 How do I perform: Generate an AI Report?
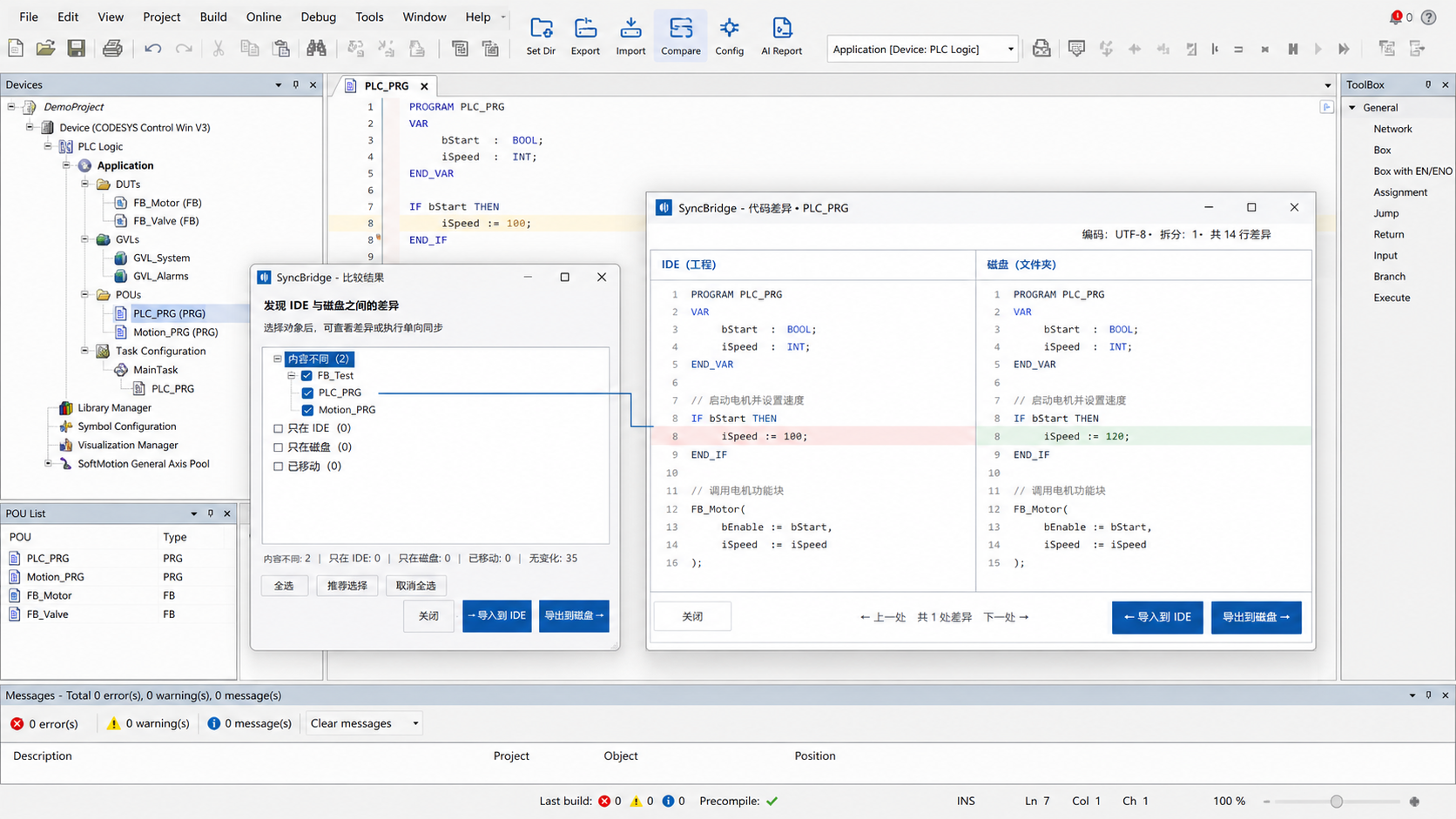(x=781, y=36)
